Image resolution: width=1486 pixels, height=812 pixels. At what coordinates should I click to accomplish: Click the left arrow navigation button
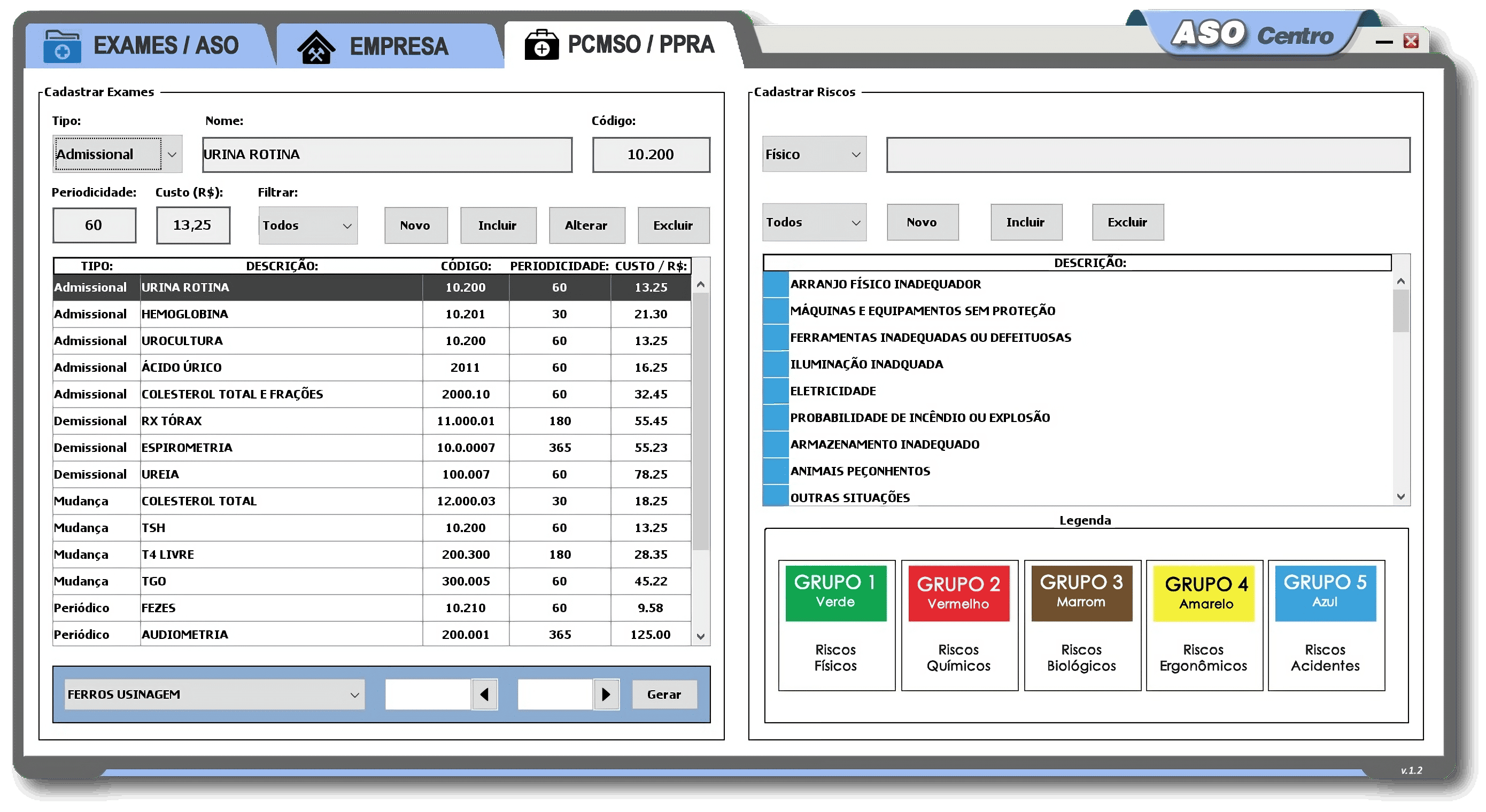tap(485, 694)
